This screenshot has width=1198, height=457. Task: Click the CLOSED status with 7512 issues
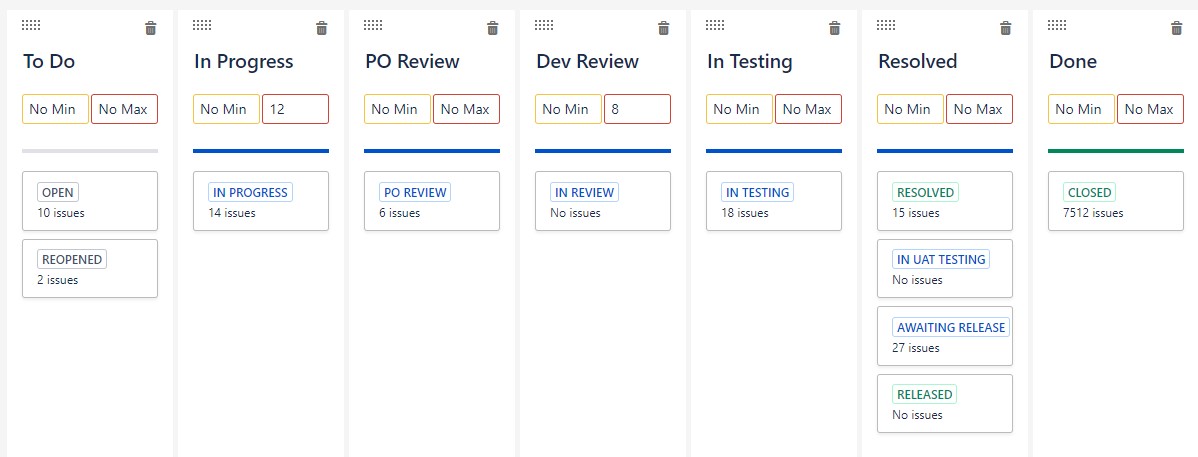tap(1116, 201)
